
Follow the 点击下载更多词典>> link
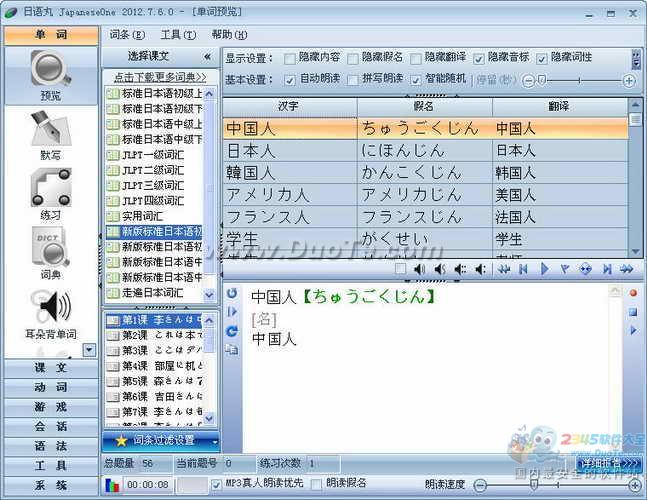(x=160, y=77)
